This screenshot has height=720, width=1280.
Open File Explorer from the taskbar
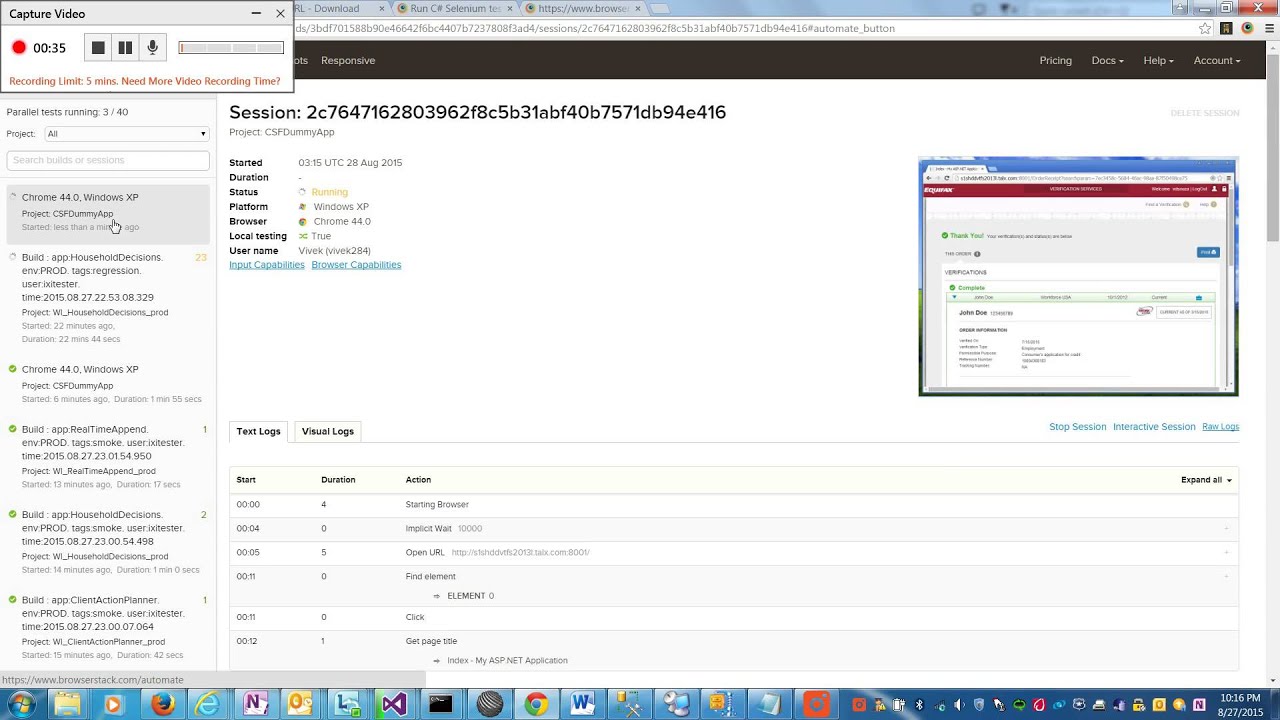[x=67, y=704]
